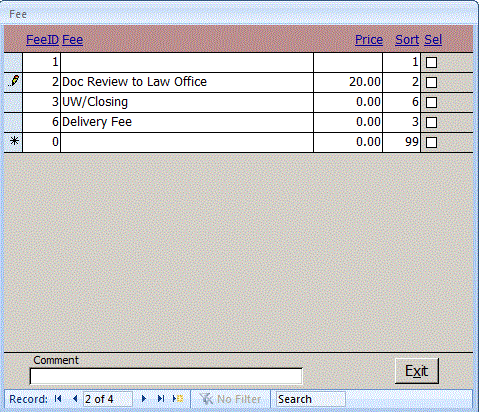
Task: Click the Exit button
Action: 417,371
